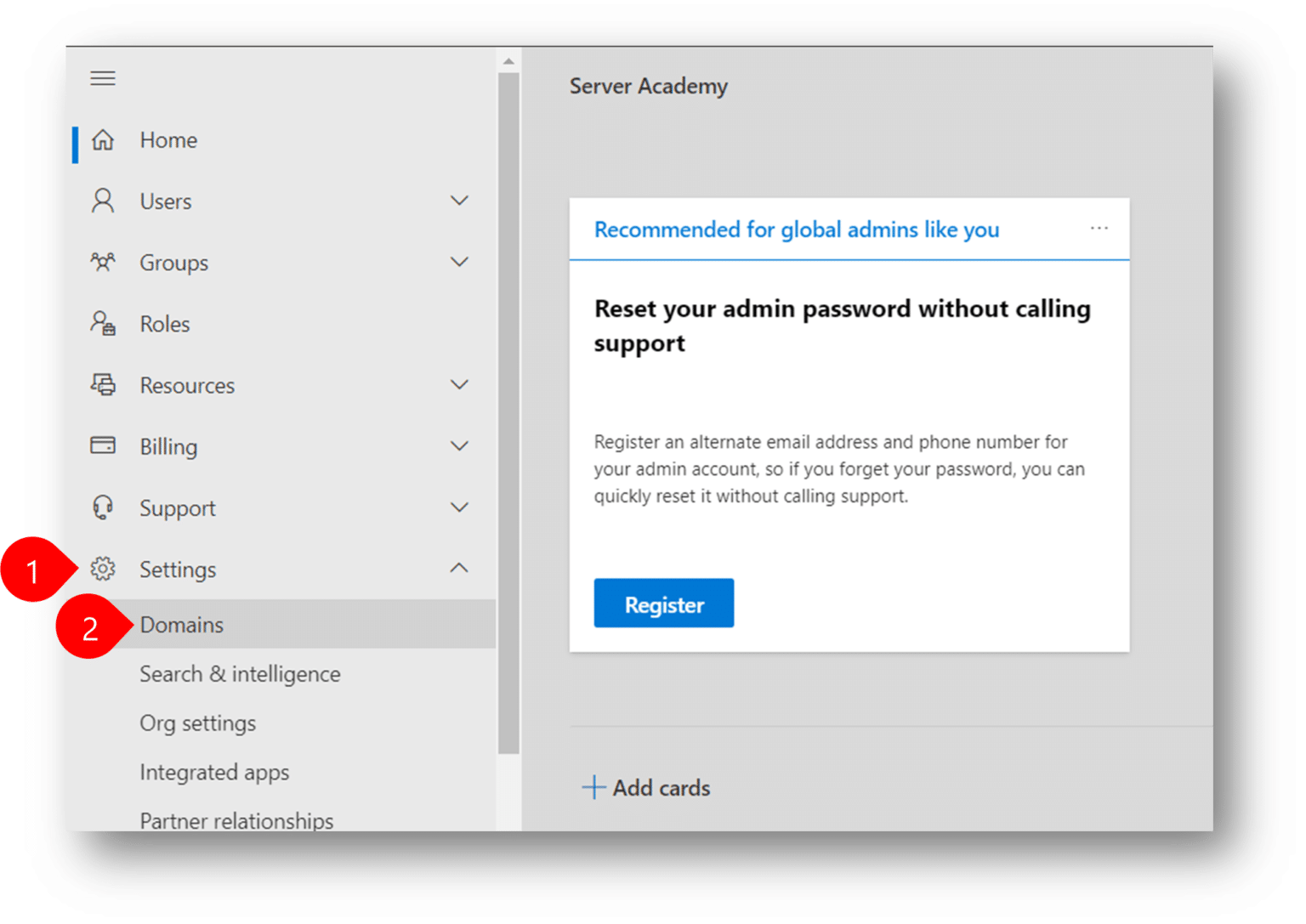Click the Resources printer icon
Image resolution: width=1306 pixels, height=924 pixels.
pos(103,385)
